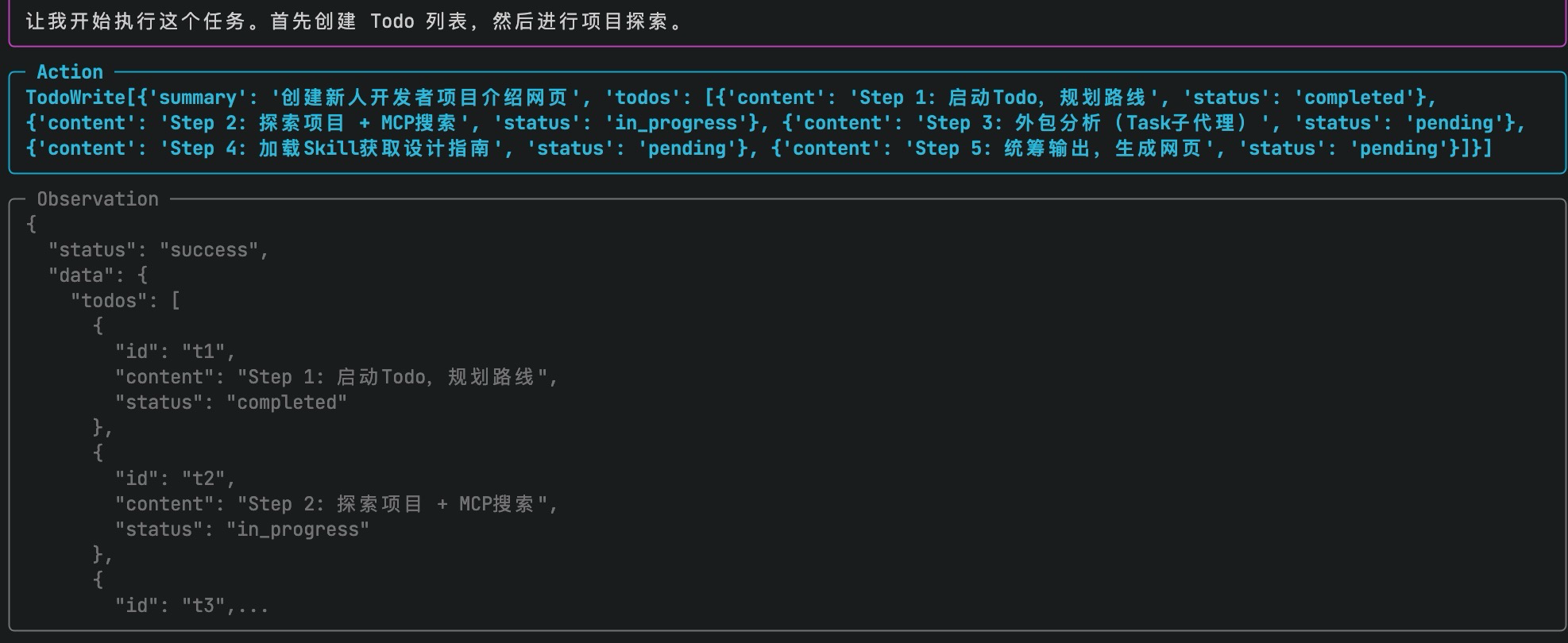Click the Action panel header label

[70, 72]
